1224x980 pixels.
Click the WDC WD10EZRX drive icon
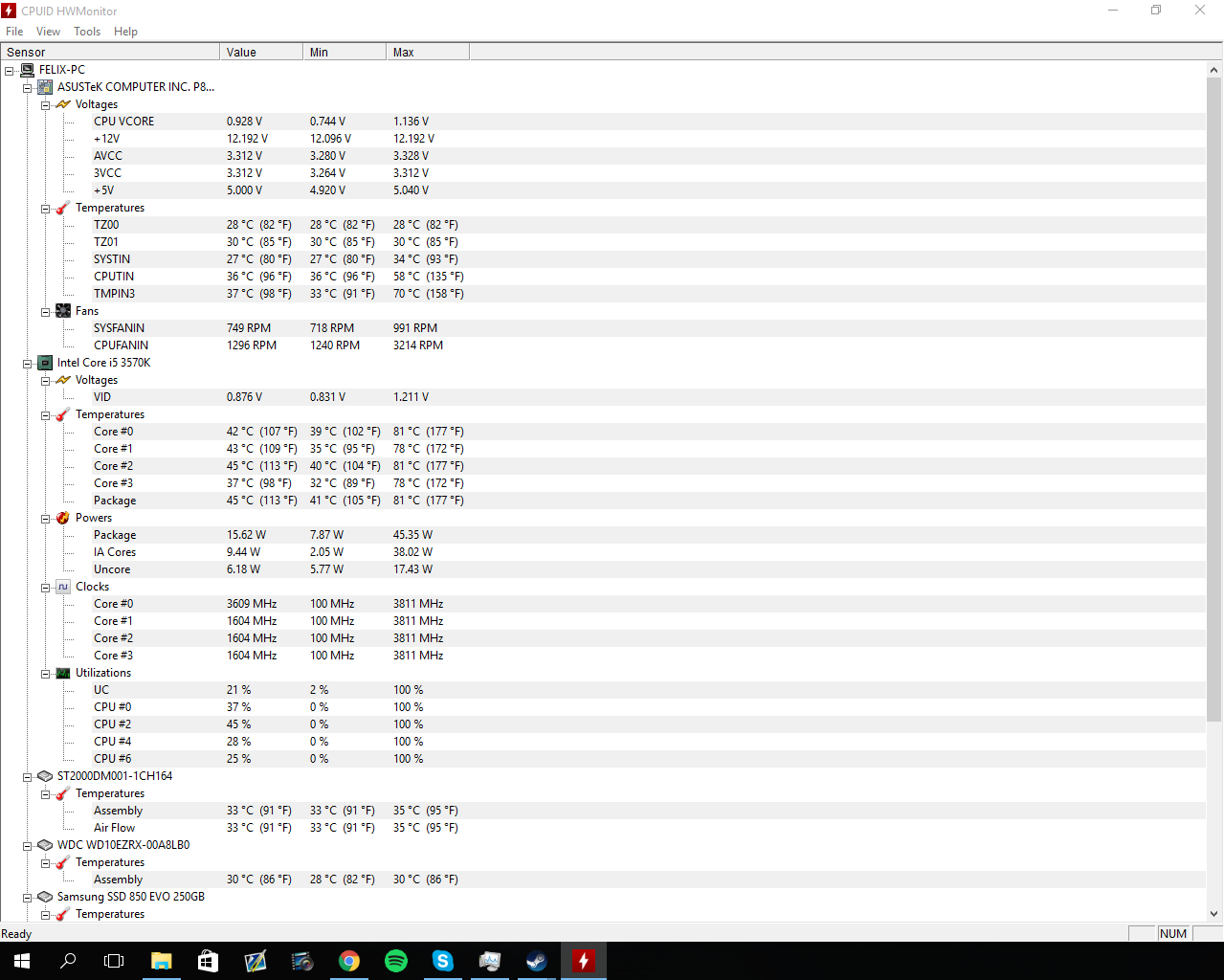(x=45, y=845)
